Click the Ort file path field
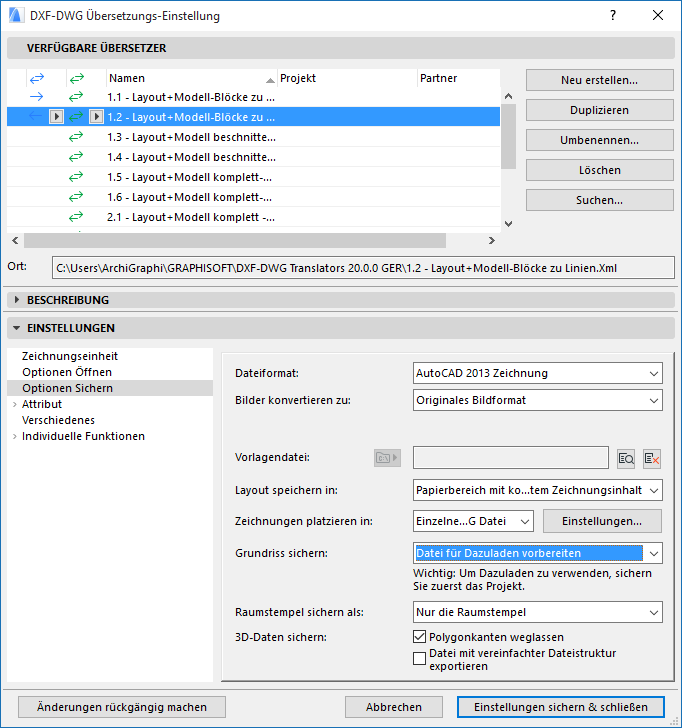Viewport: 682px width, 728px height. tap(363, 268)
